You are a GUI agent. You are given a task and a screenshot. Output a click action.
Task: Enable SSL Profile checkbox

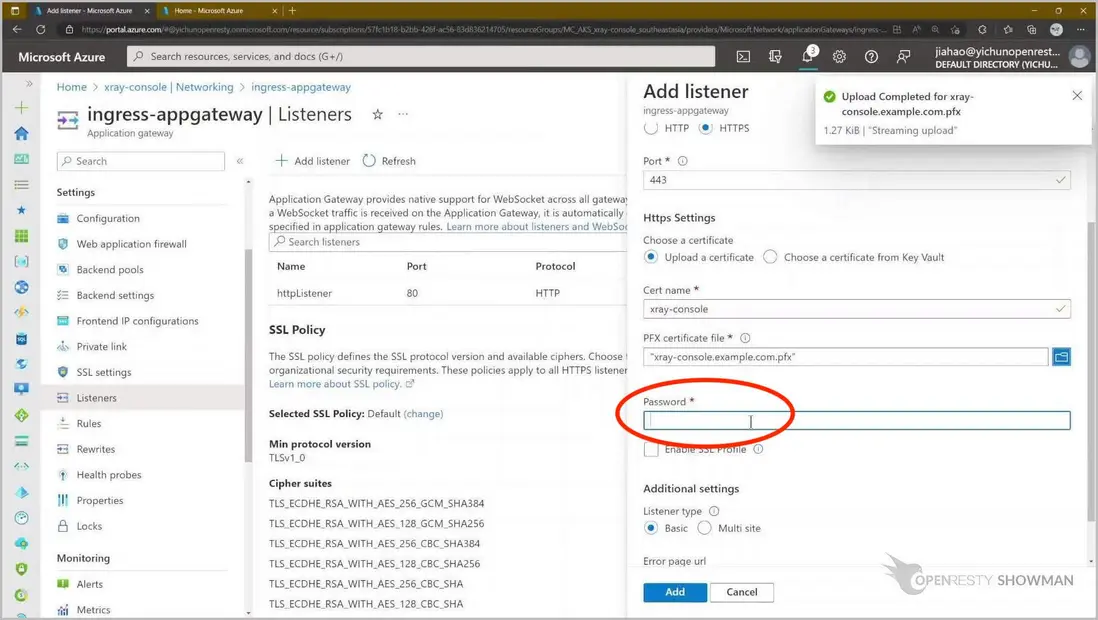point(651,450)
